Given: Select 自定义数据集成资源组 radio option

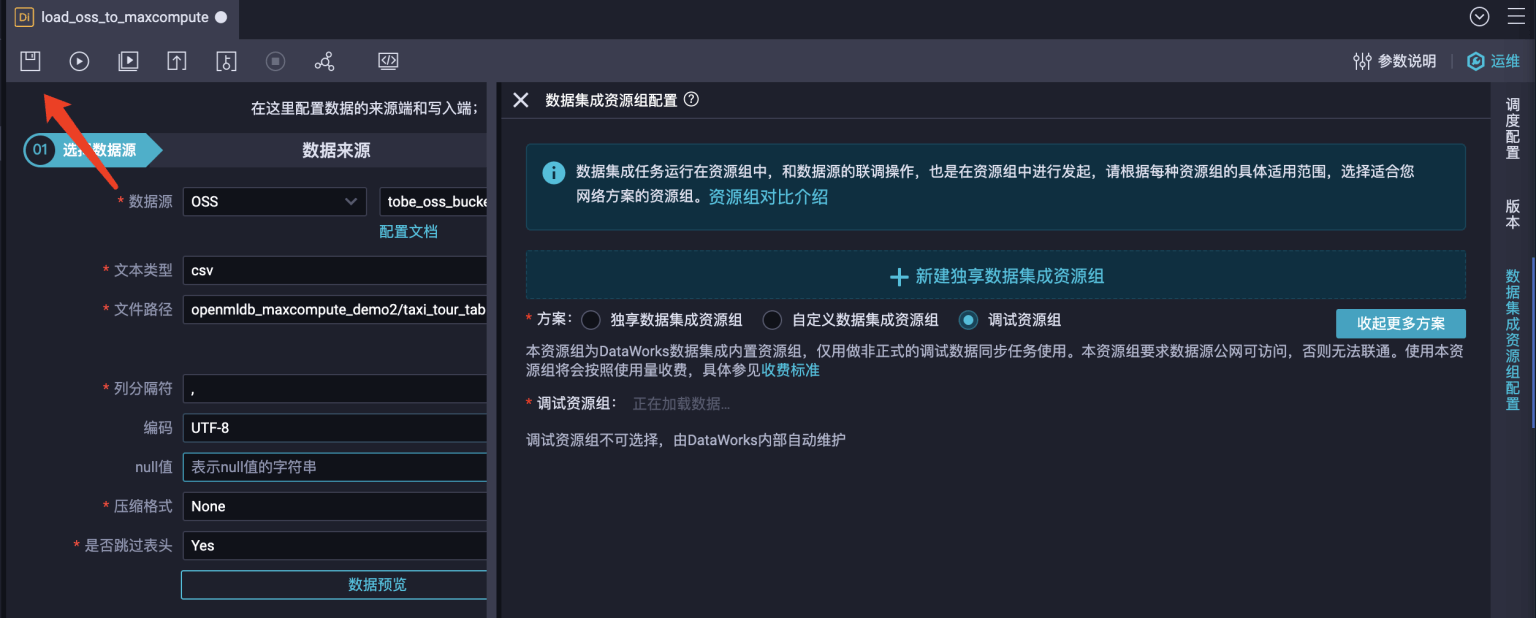Looking at the screenshot, I should pos(772,320).
